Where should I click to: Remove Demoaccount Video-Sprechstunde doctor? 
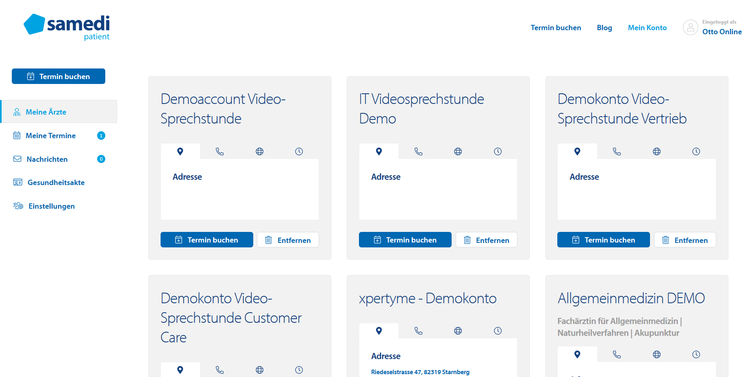288,240
